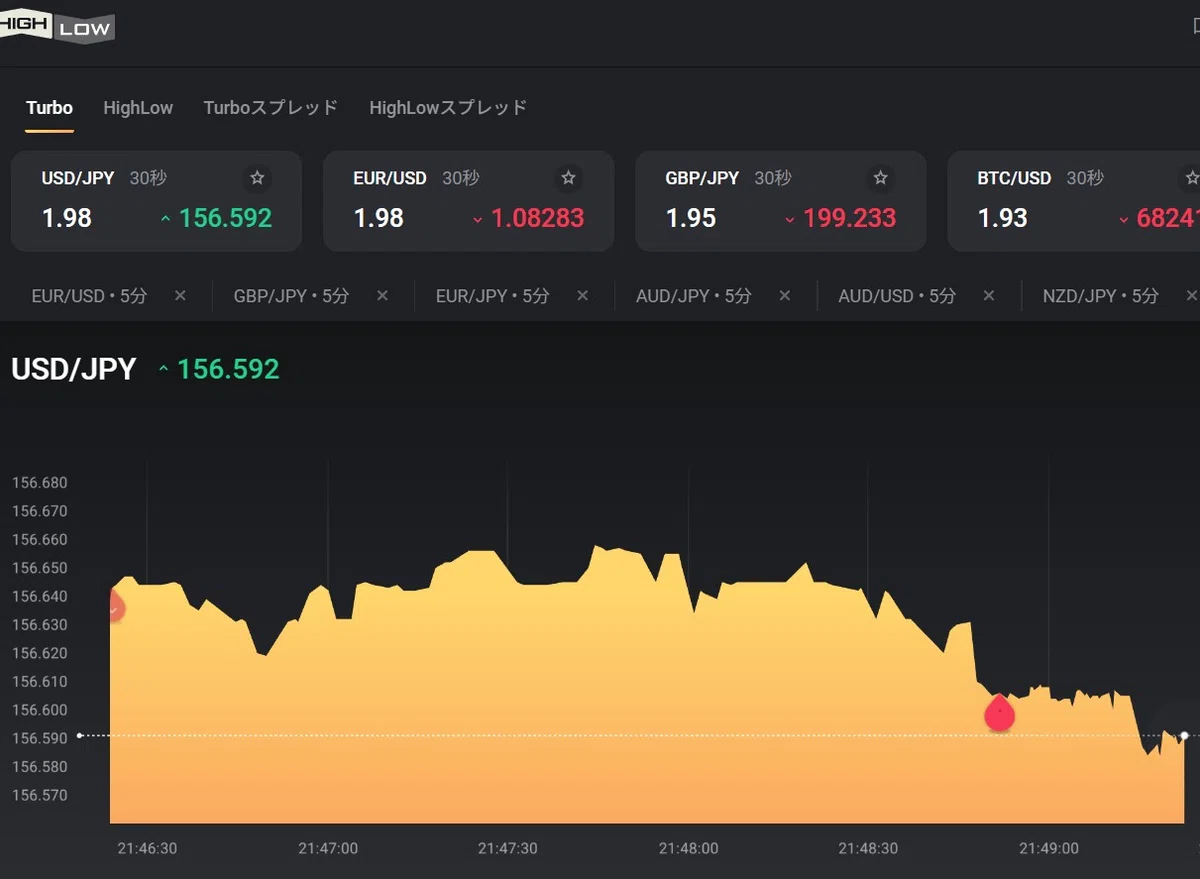Viewport: 1200px width, 879px height.
Task: Close the EUR/JPY・5分 tab
Action: [x=584, y=296]
